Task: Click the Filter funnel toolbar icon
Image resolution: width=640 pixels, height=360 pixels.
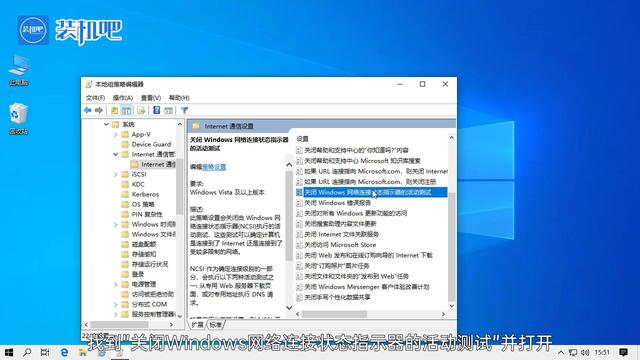Action: click(x=184, y=110)
